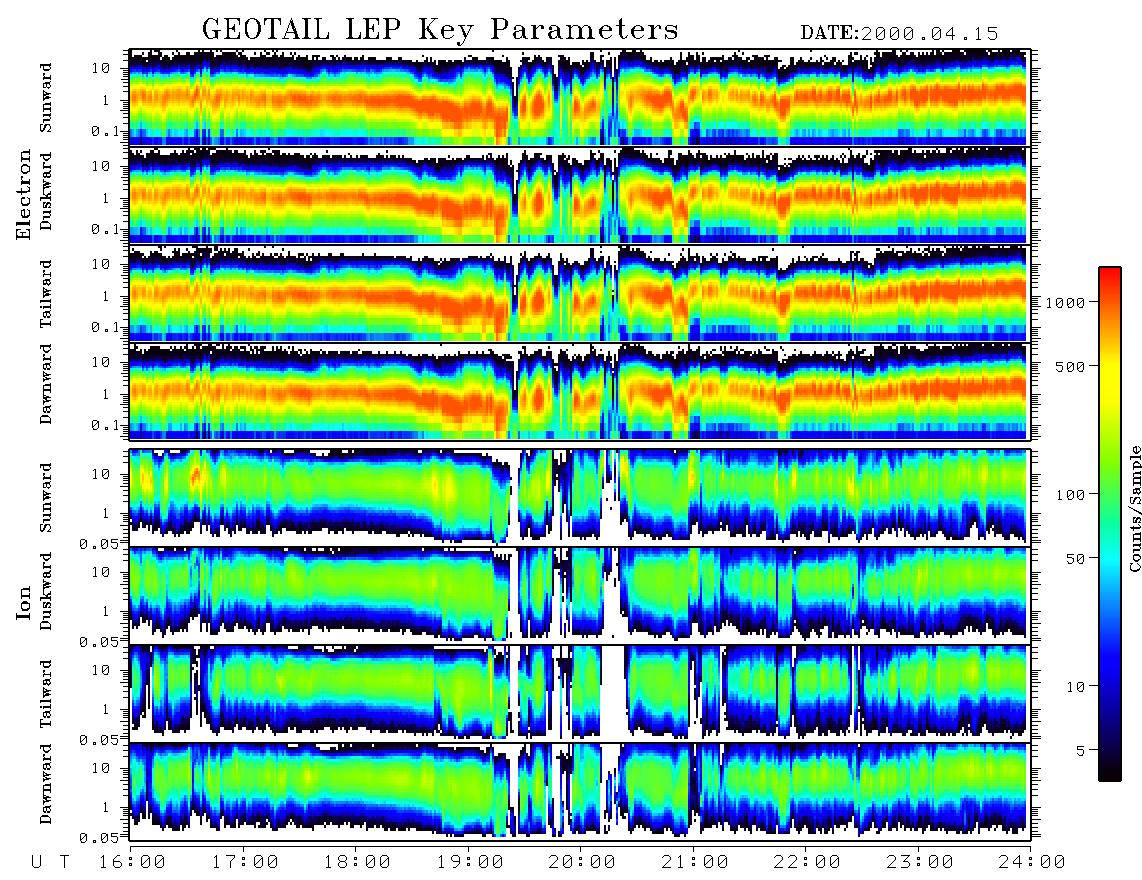Open the Ion Sunward spectrogram panel
This screenshot has height=880, width=1142.
point(578,497)
